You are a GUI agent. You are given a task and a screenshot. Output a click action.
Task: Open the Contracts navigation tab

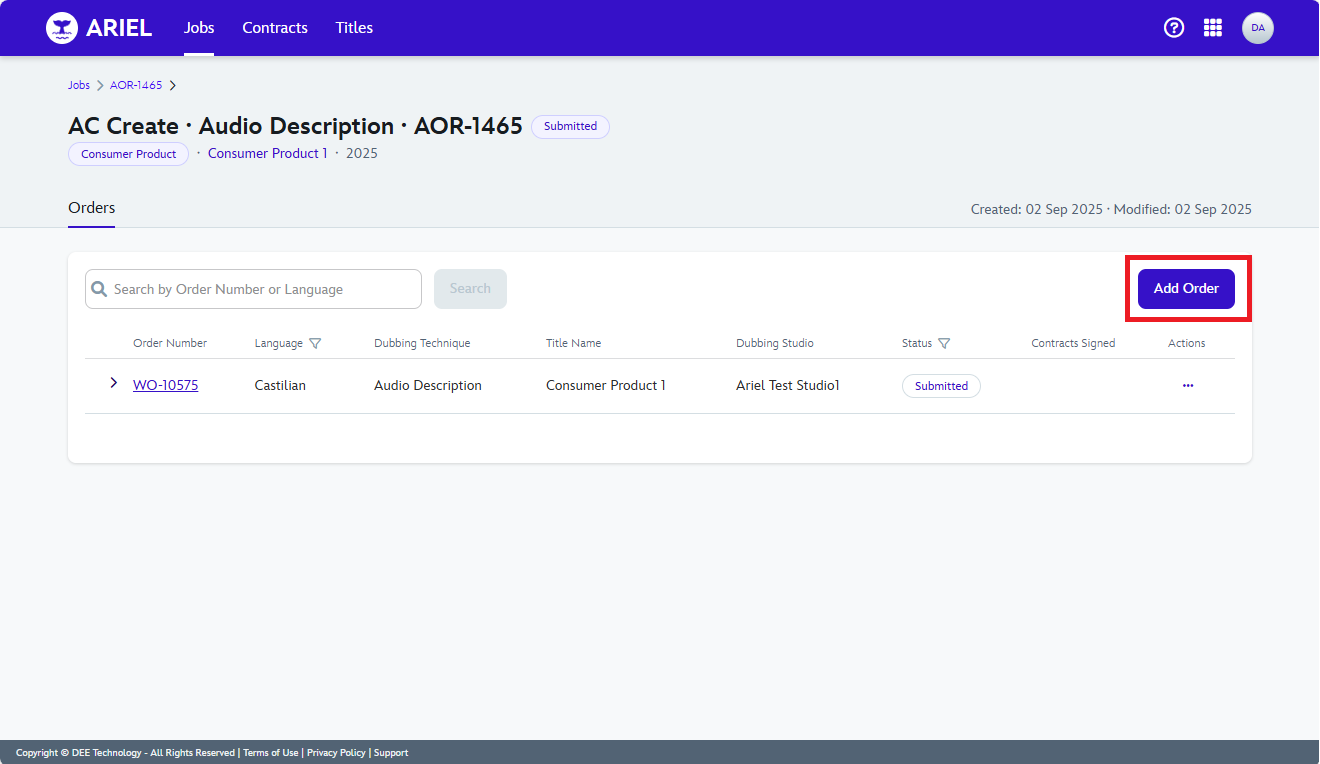275,28
